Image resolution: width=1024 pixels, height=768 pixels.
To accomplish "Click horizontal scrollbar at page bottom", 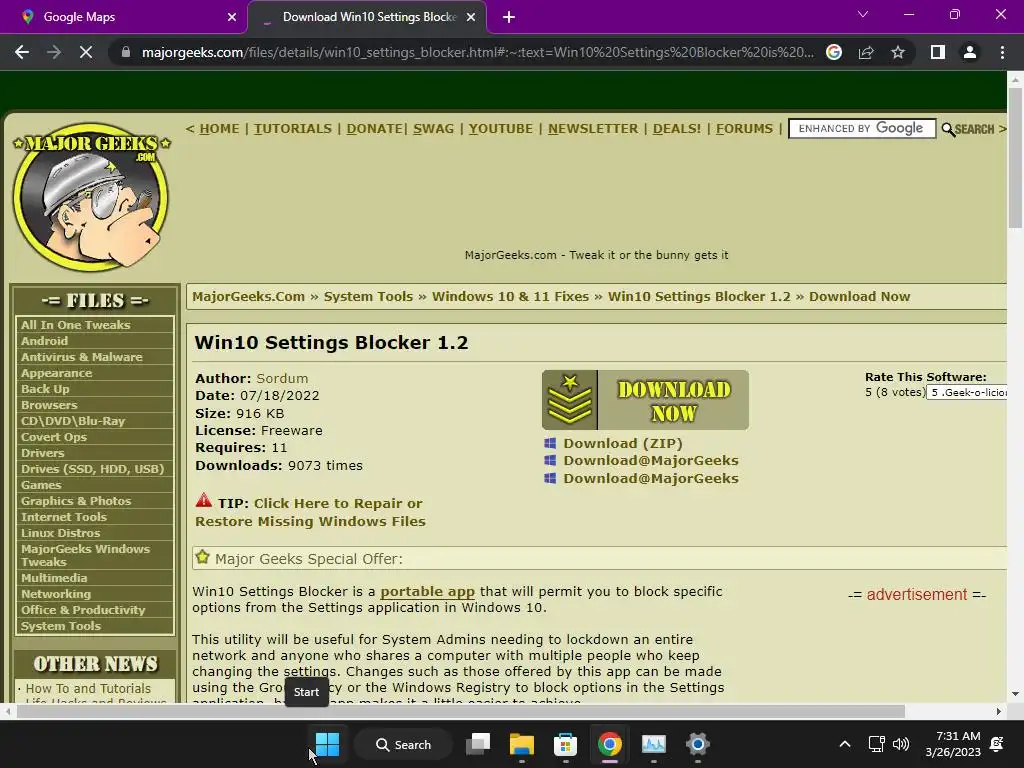I will tap(461, 711).
